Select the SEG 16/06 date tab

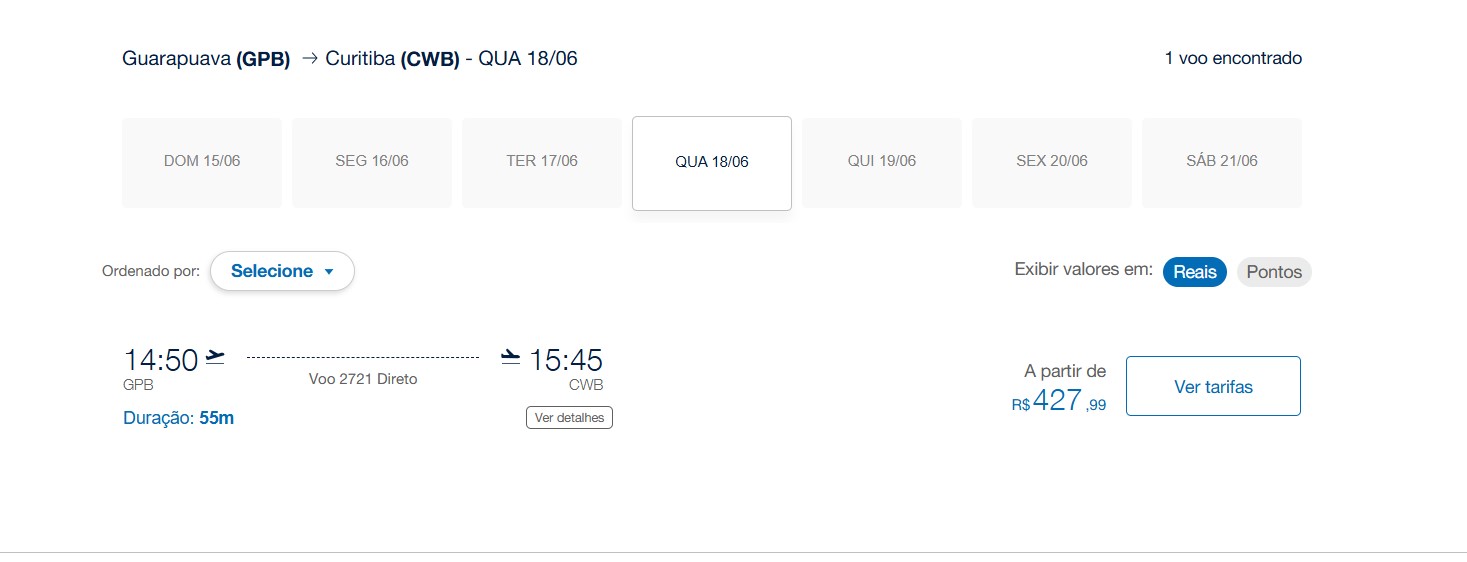pos(372,162)
